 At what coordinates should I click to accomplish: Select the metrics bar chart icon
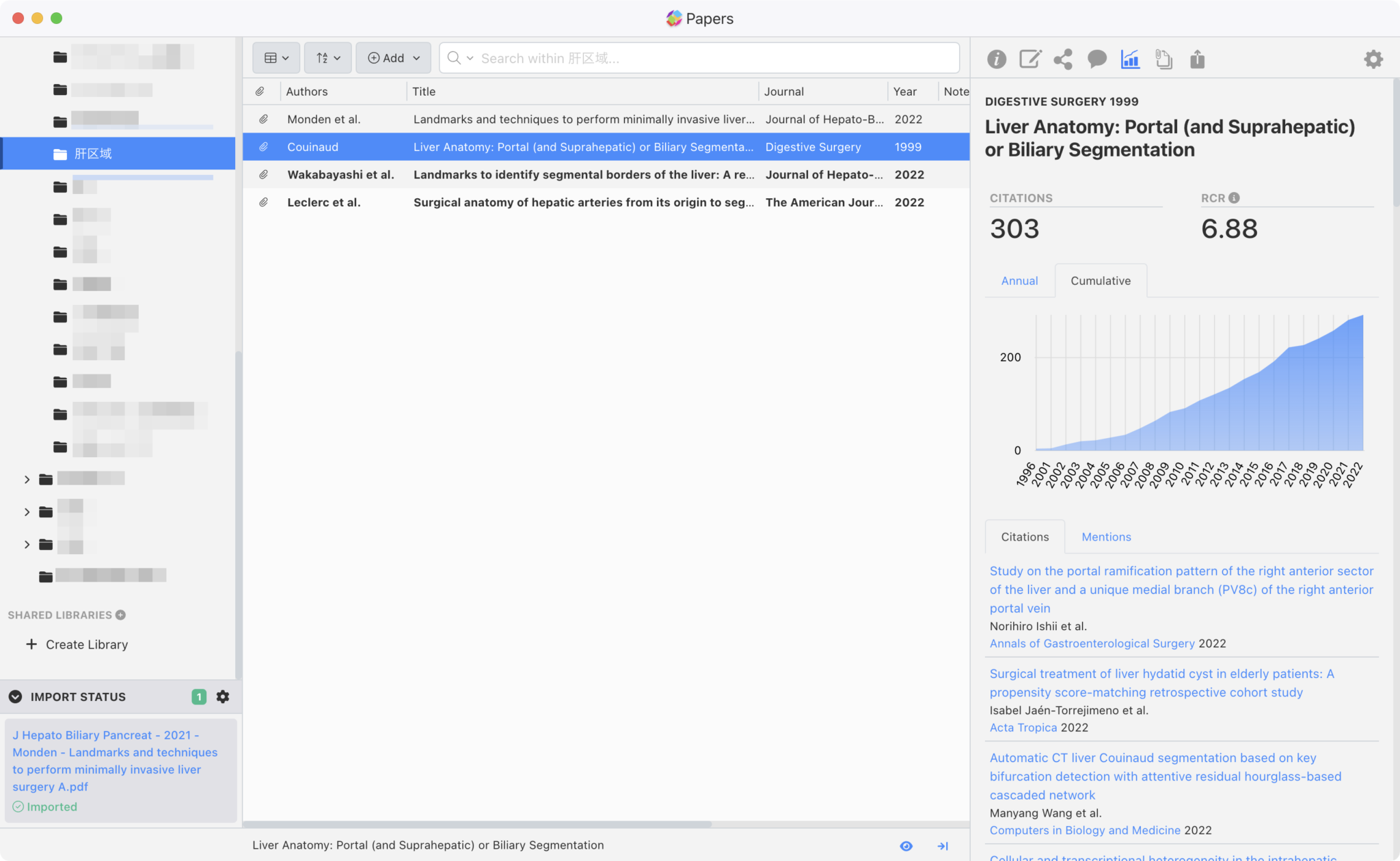click(1130, 59)
